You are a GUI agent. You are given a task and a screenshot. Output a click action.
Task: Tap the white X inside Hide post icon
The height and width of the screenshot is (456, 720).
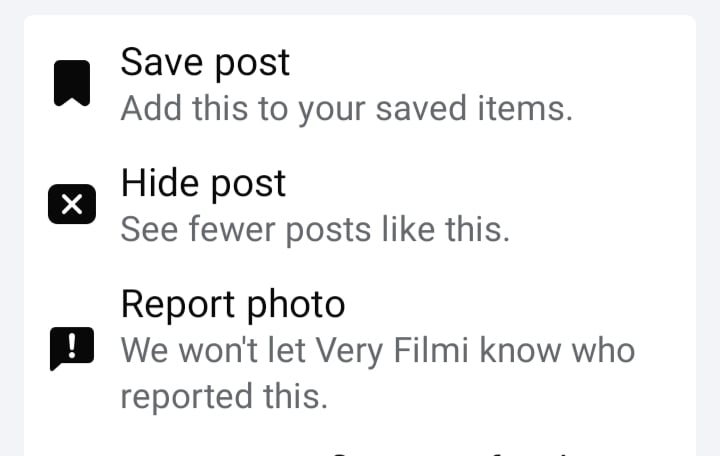click(72, 204)
